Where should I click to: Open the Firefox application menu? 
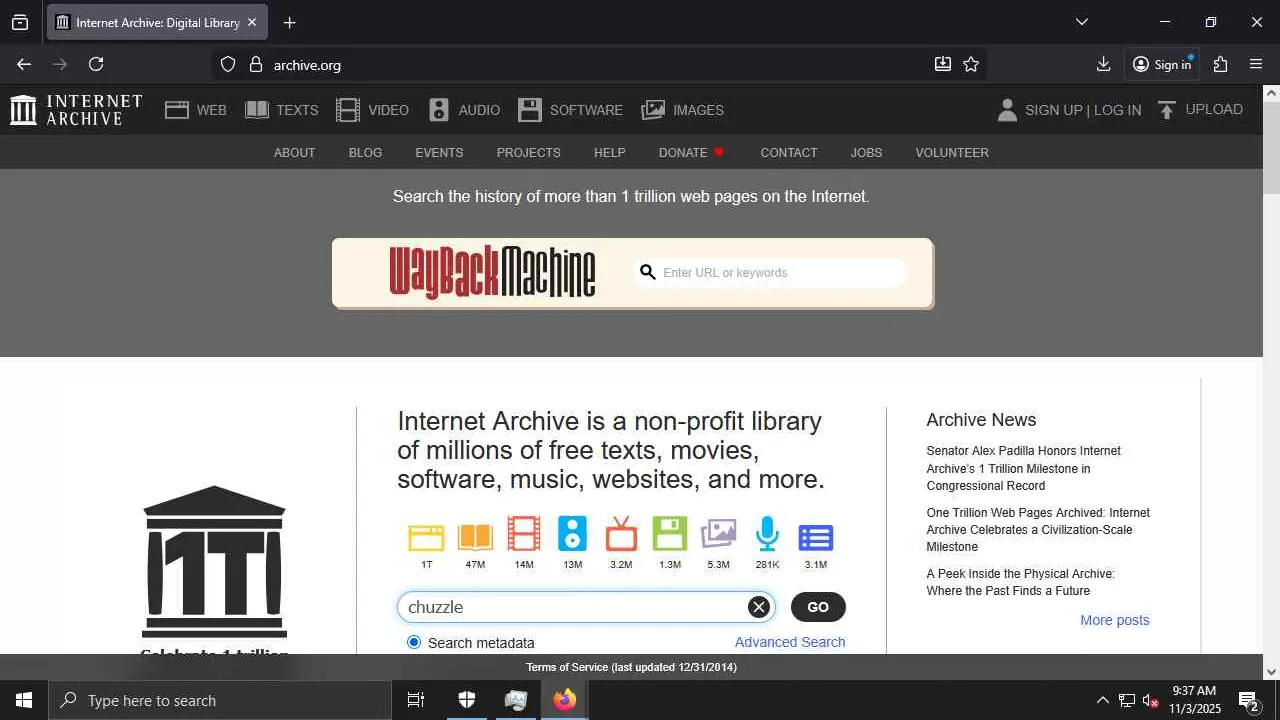[x=1256, y=64]
